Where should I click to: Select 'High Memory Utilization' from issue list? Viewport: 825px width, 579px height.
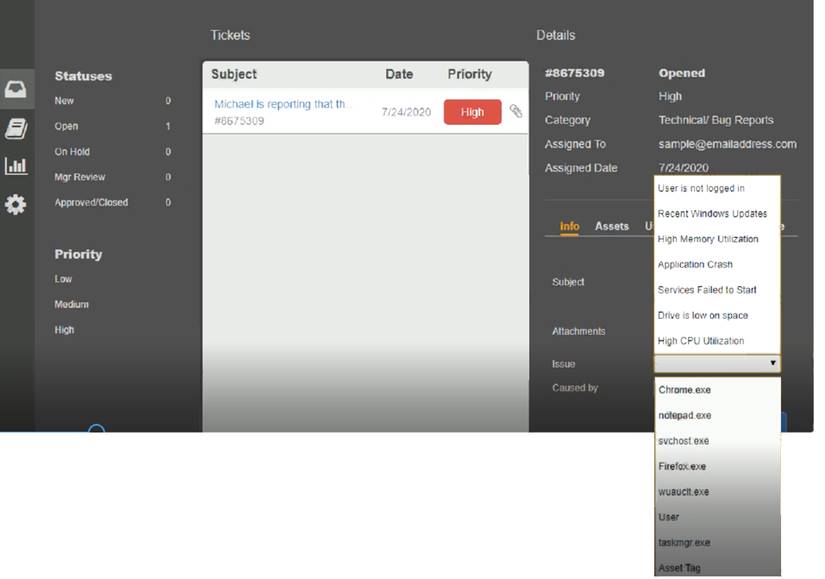click(x=708, y=239)
